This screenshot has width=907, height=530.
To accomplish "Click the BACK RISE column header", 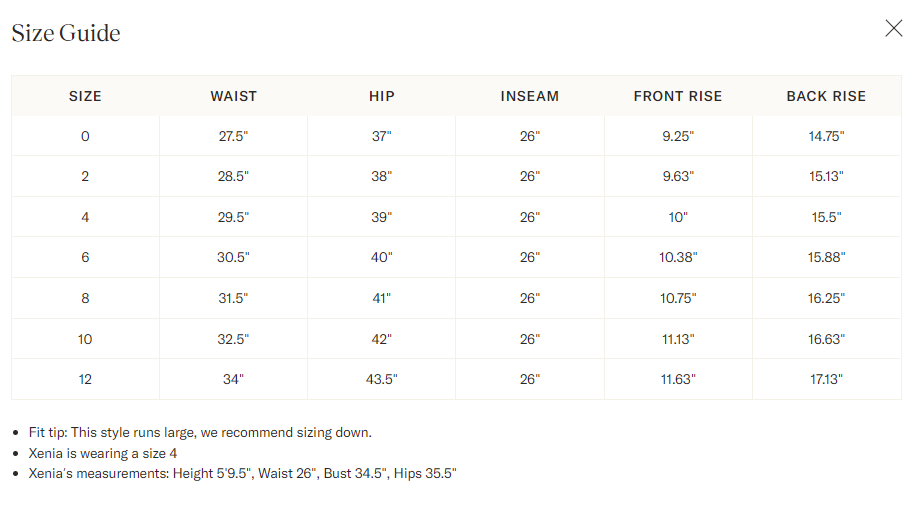I will point(826,96).
